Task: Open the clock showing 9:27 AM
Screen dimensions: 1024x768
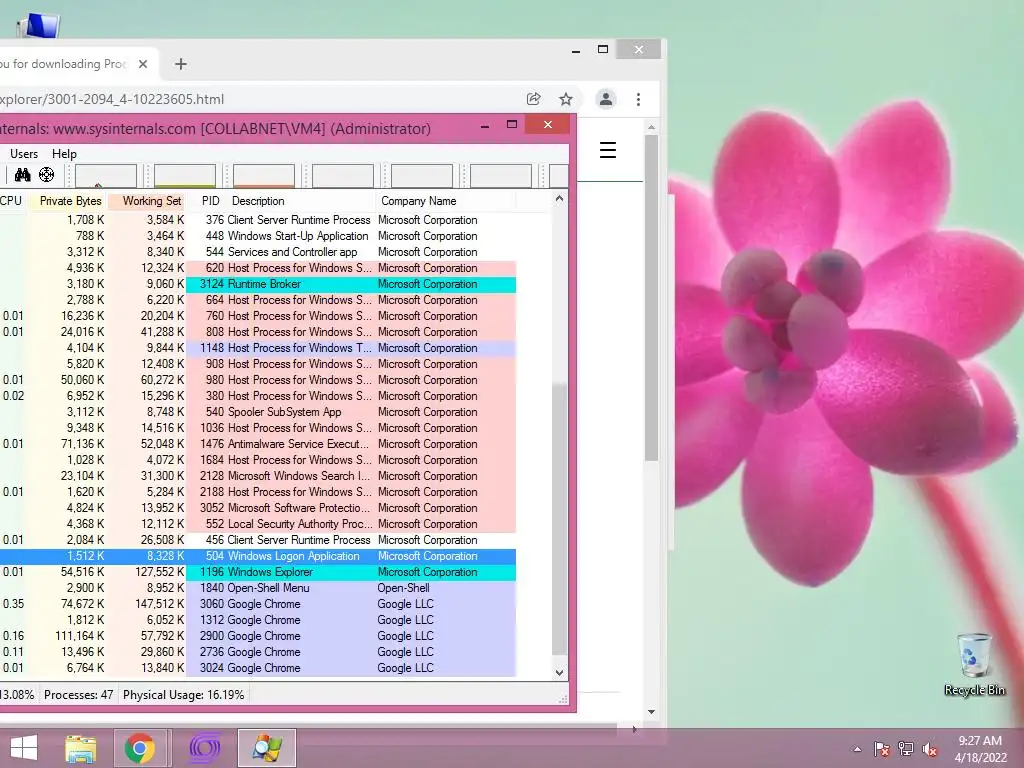Action: (x=980, y=749)
